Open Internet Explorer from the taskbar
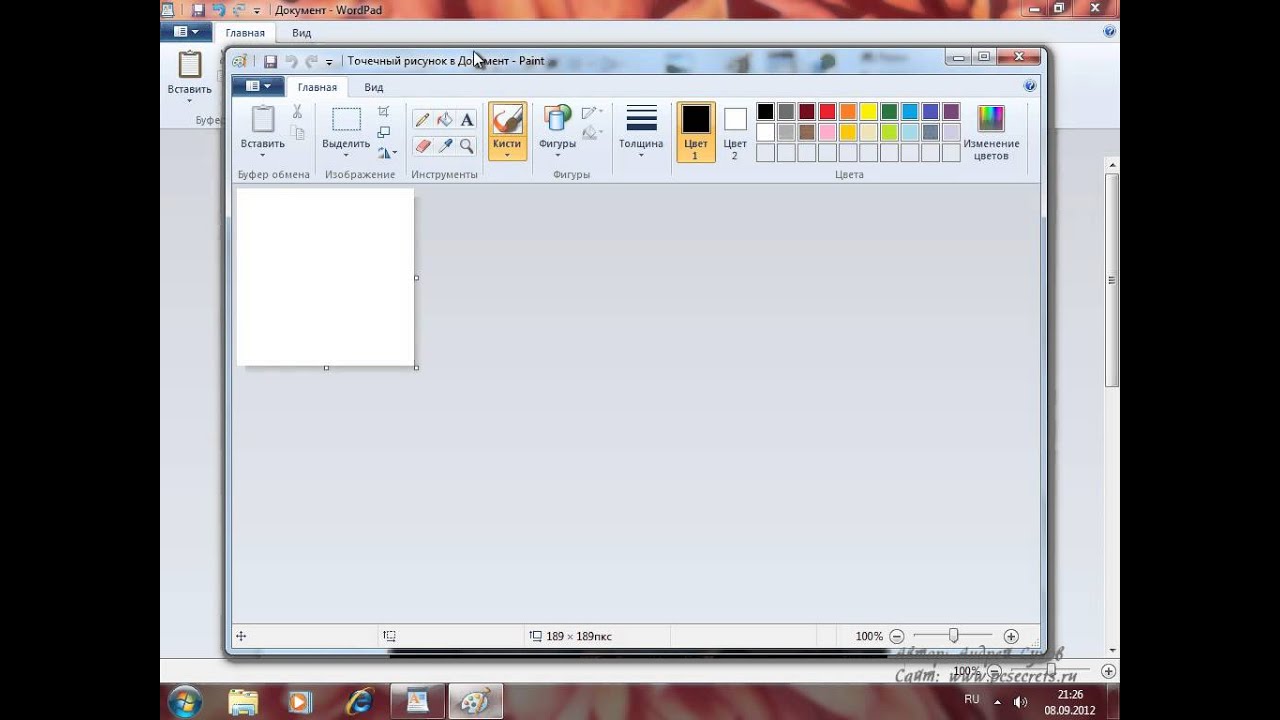 [359, 702]
